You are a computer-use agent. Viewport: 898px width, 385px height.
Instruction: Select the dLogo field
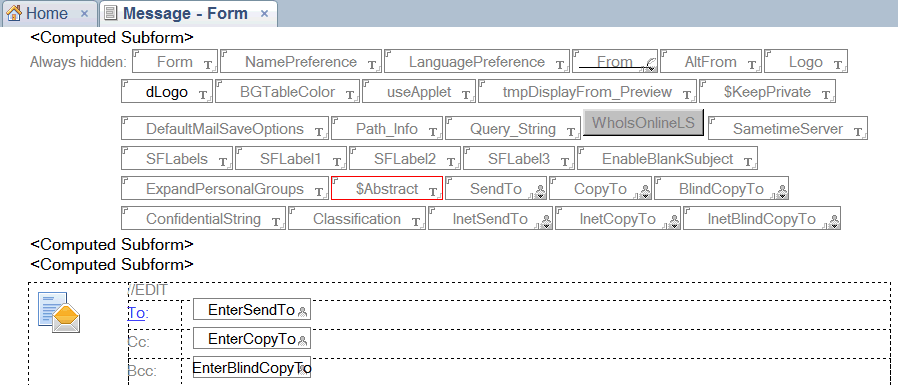coord(167,92)
